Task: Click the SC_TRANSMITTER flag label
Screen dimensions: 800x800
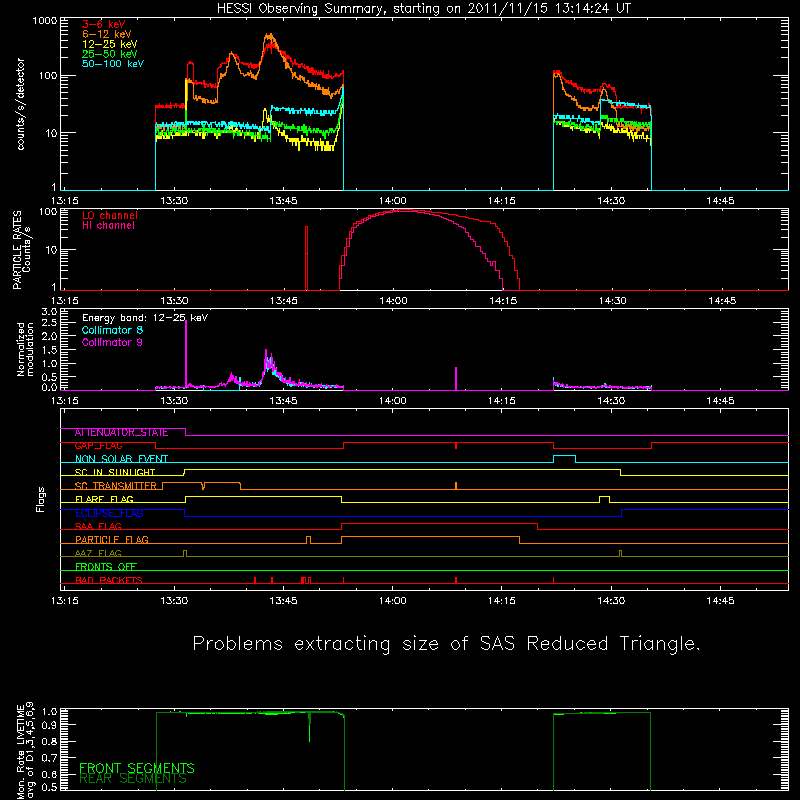Action: (115, 486)
